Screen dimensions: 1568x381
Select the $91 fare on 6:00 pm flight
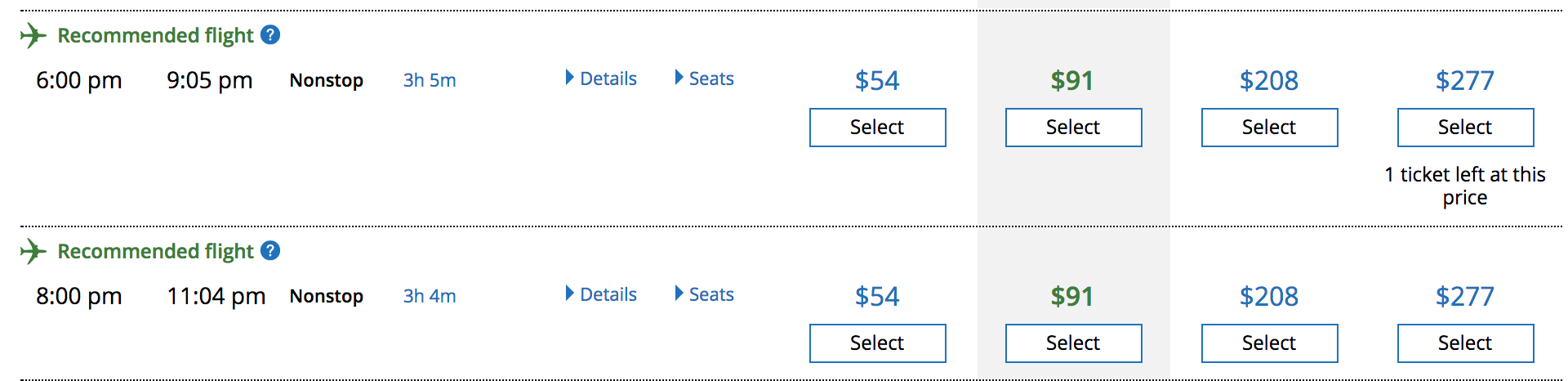(1073, 128)
